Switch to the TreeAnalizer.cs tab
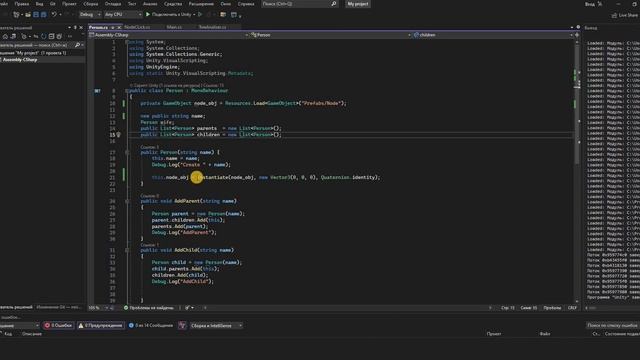The height and width of the screenshot is (360, 640). [x=212, y=27]
